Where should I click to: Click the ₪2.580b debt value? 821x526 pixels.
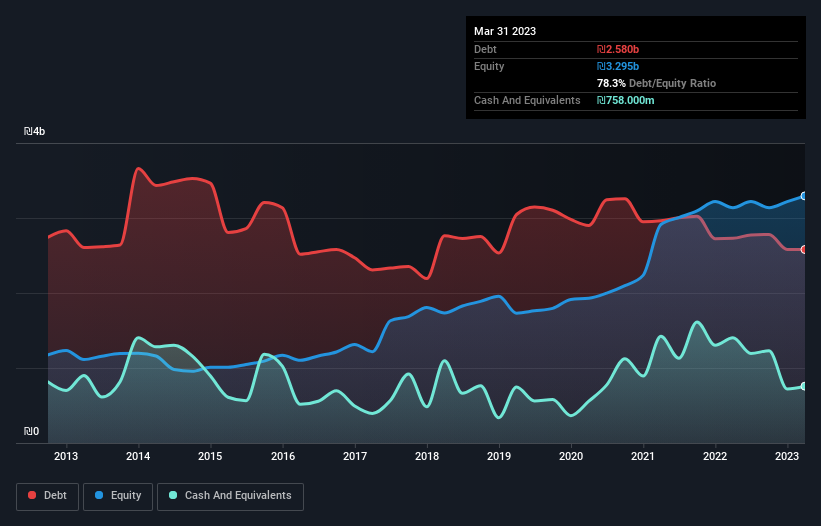(x=618, y=49)
